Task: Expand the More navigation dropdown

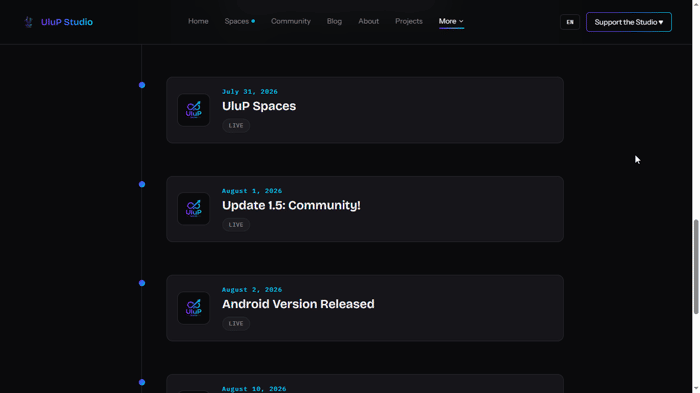Action: 451,21
